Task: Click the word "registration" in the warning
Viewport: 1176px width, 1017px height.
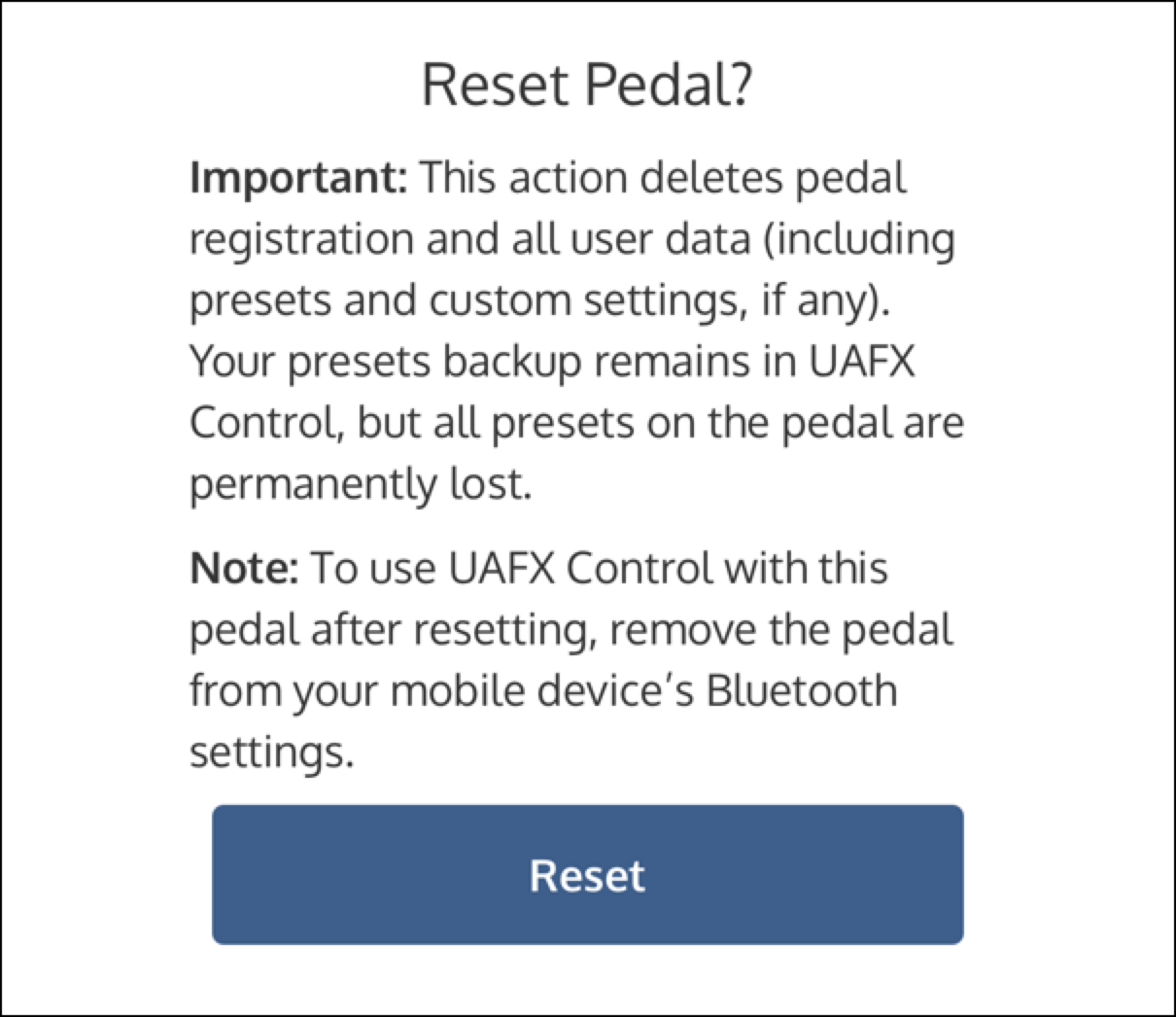Action: pos(301,240)
